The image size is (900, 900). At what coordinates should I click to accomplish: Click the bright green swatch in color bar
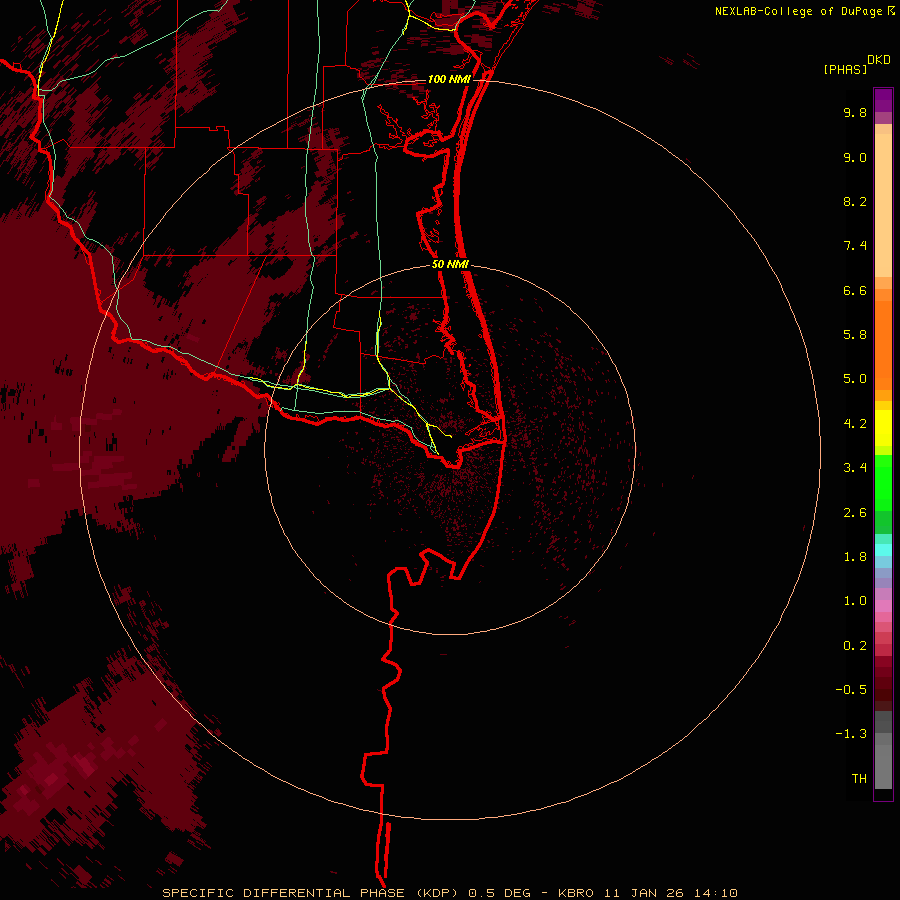point(883,483)
